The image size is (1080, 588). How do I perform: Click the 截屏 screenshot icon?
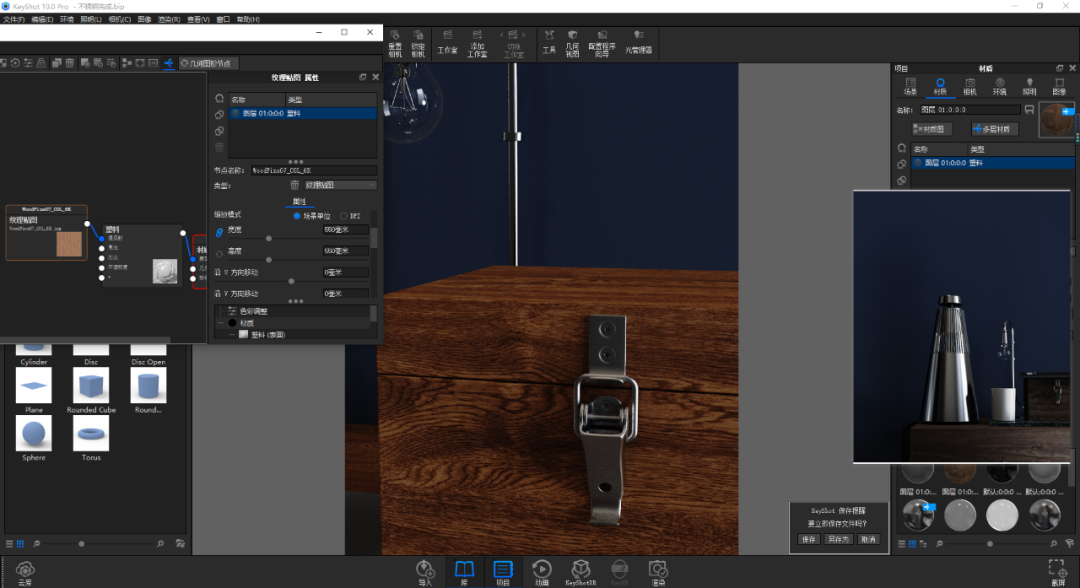(x=1058, y=572)
